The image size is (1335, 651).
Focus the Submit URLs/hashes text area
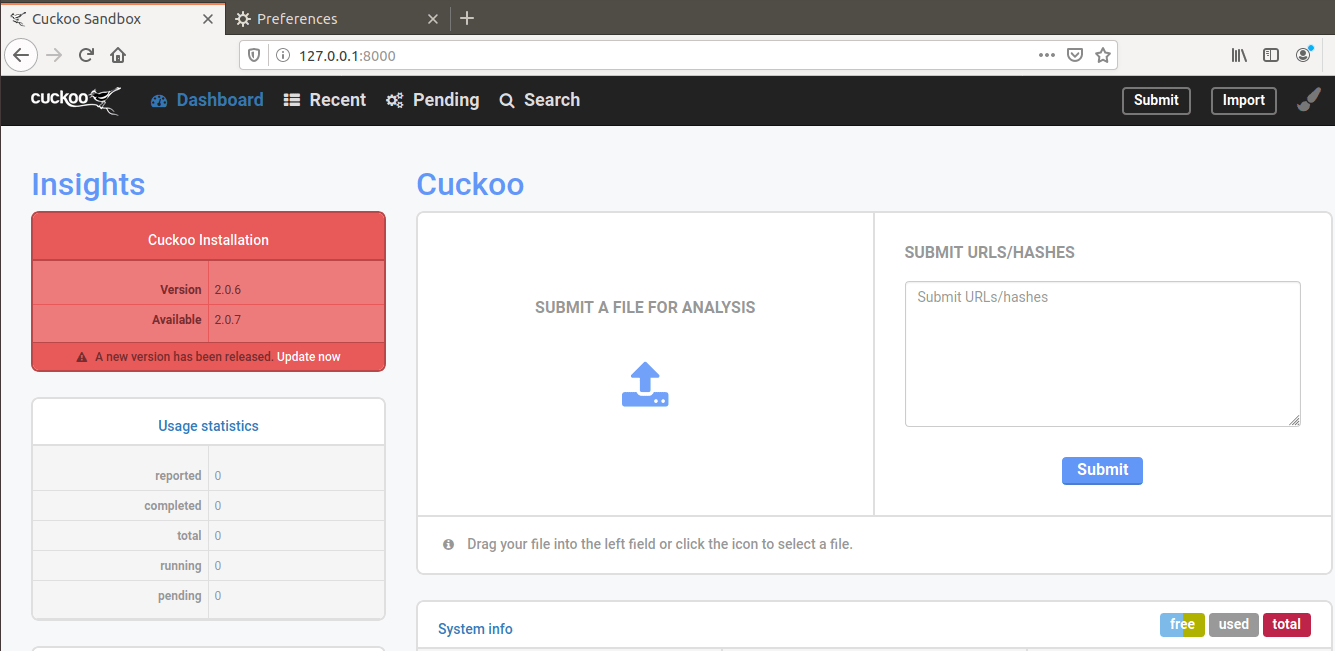pos(1102,354)
